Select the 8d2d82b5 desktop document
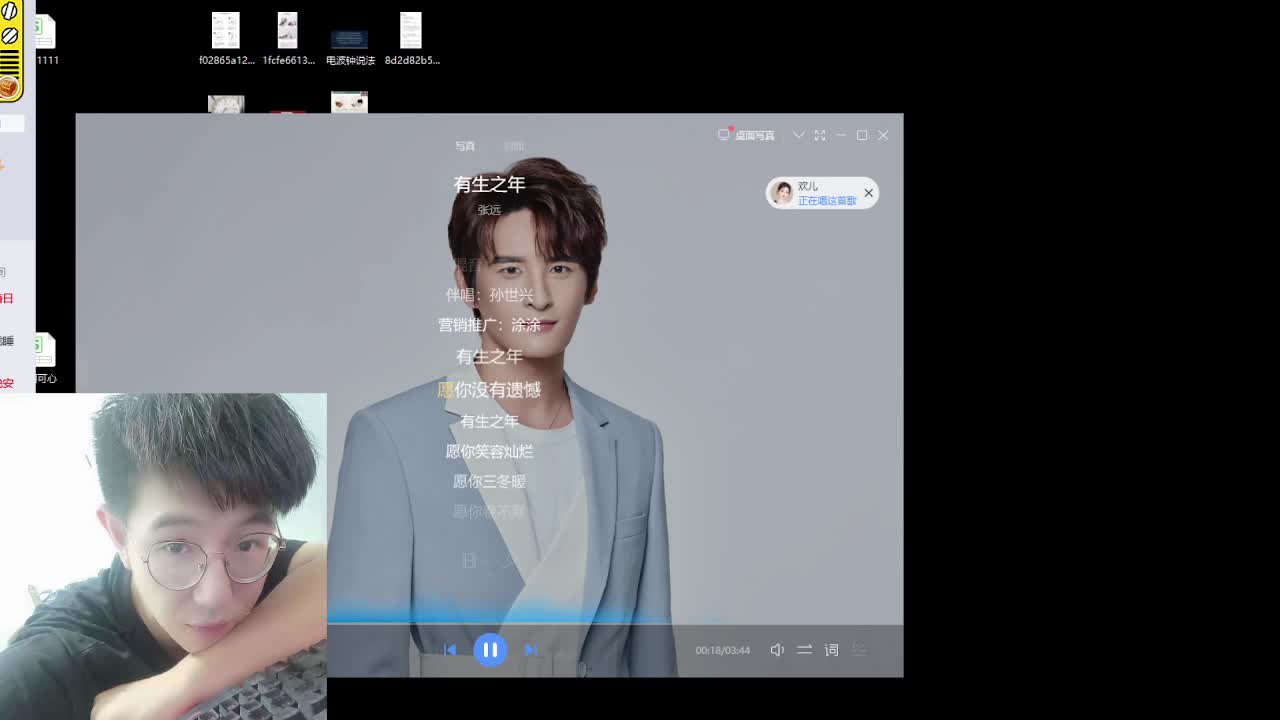 [x=411, y=40]
